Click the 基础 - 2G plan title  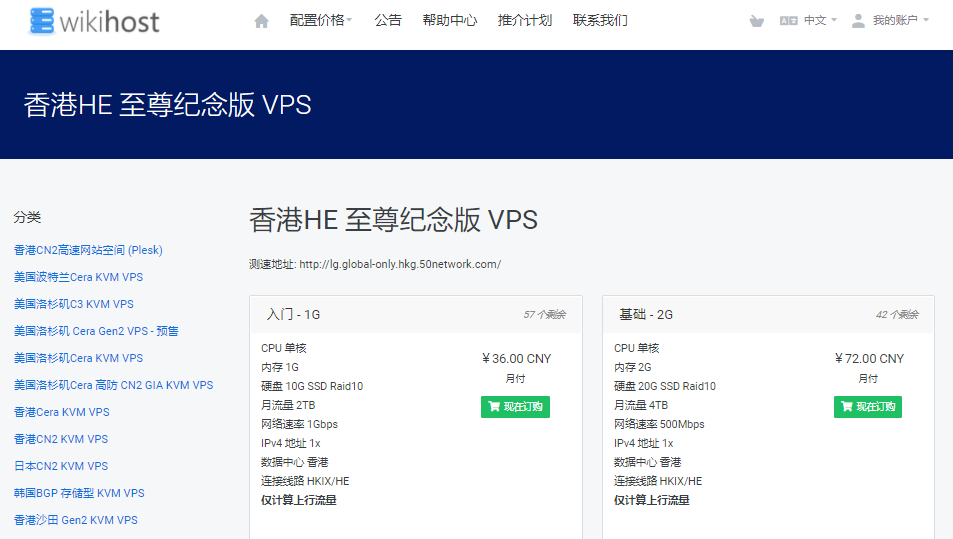[646, 314]
